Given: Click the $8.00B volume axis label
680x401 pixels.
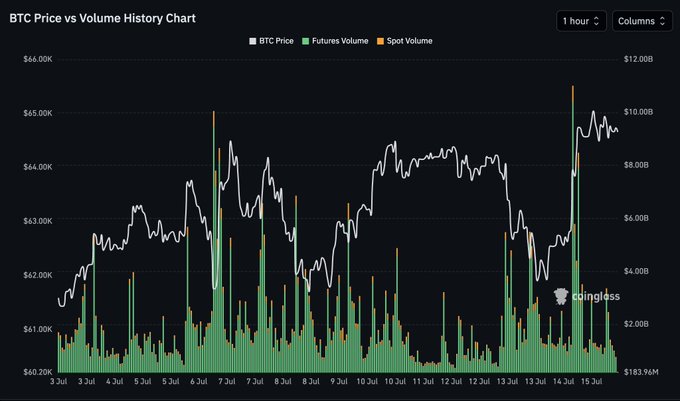Looking at the screenshot, I should (x=636, y=165).
